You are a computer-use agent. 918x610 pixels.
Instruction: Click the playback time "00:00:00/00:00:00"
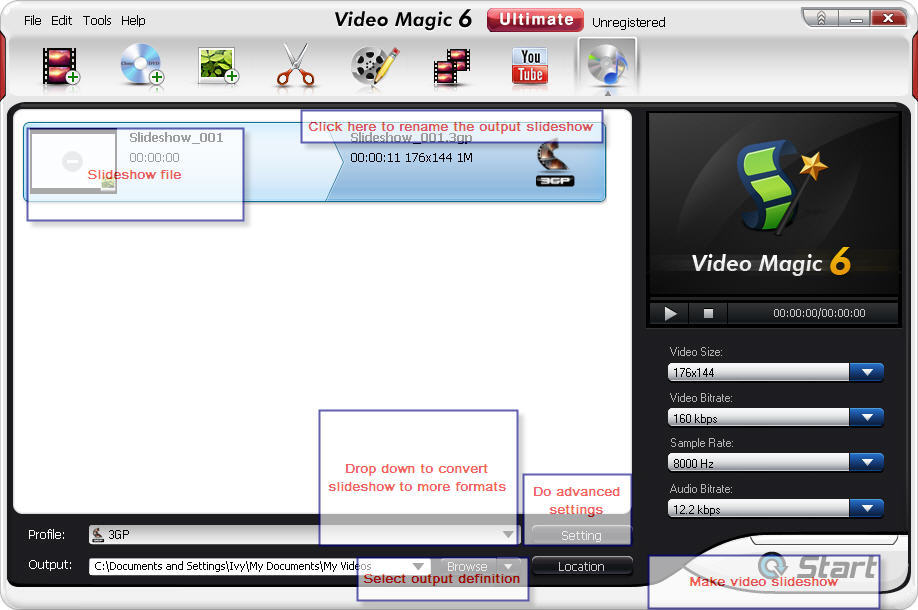coord(819,313)
